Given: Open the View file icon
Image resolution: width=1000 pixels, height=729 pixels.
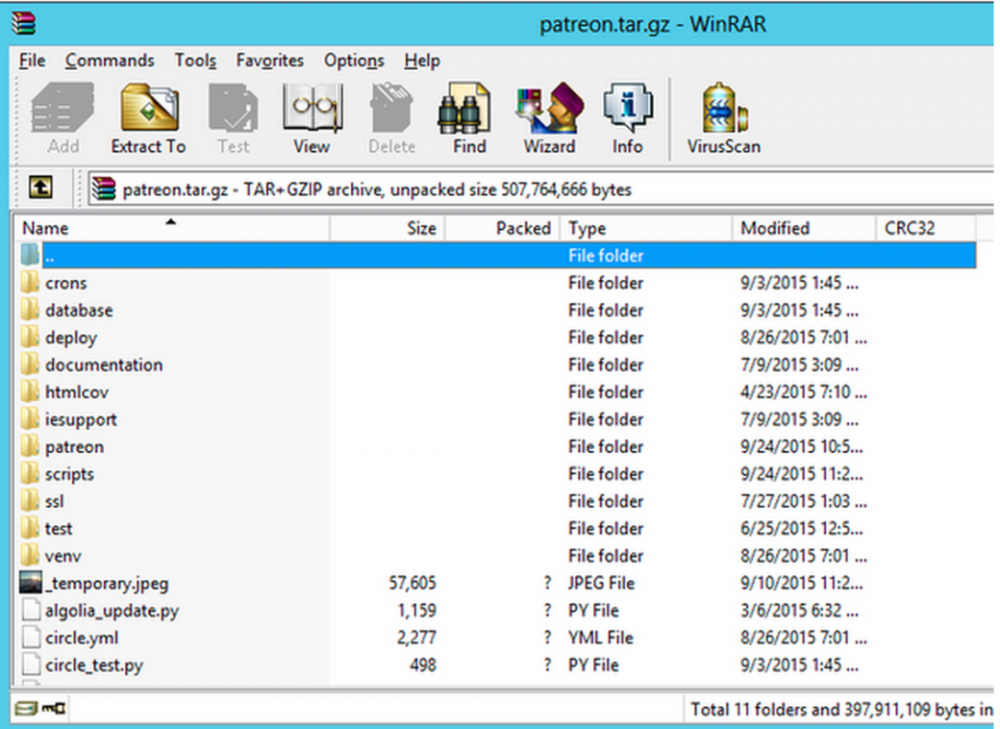Looking at the screenshot, I should click(311, 108).
